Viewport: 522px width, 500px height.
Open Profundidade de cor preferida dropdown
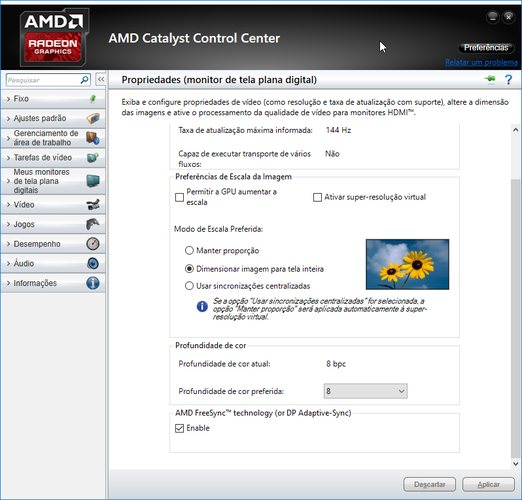click(x=365, y=391)
